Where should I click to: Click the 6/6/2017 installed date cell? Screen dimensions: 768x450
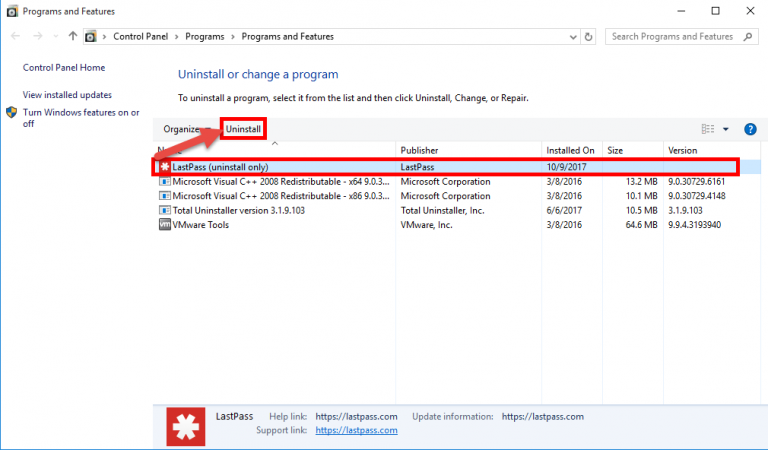tap(564, 211)
